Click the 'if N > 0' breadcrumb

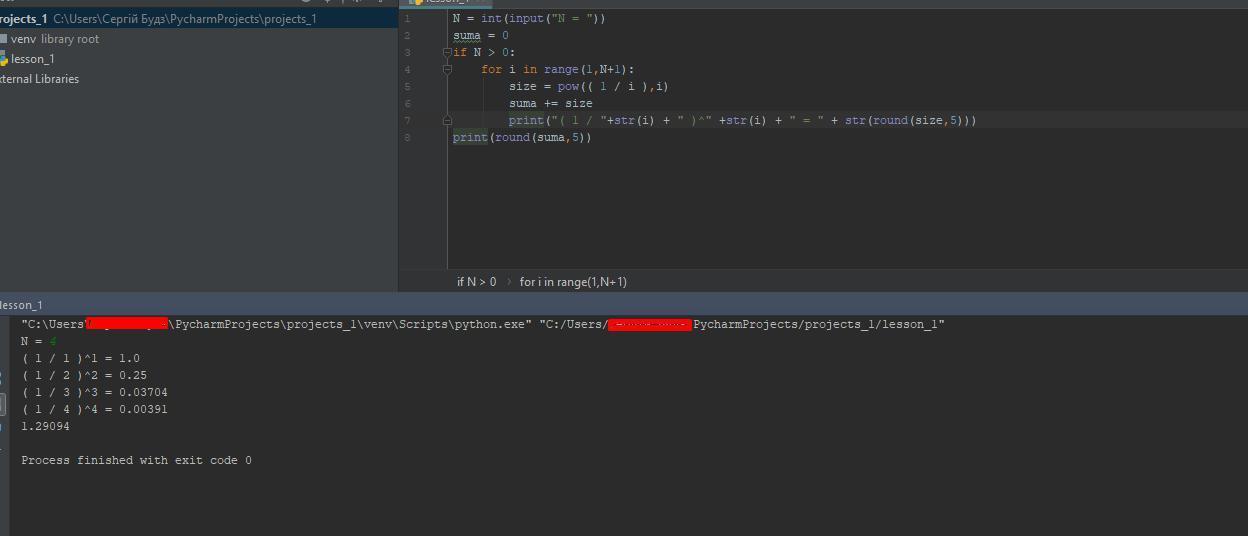pos(476,282)
